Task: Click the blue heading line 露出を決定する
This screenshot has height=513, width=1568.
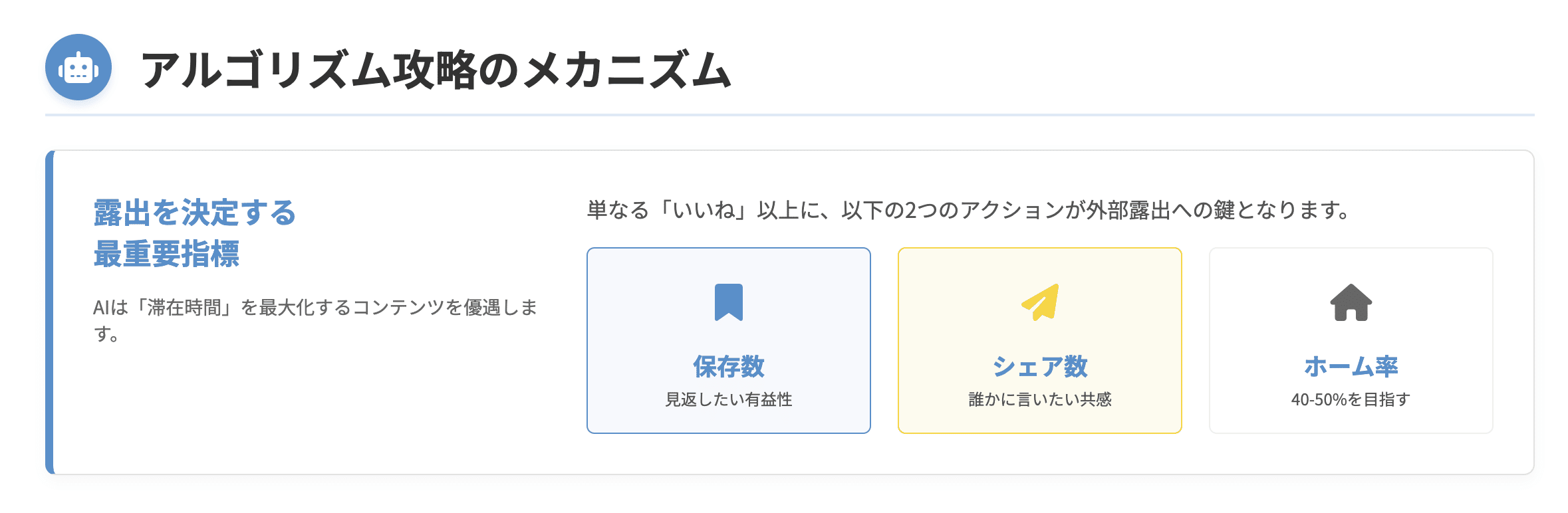Action: 195,213
